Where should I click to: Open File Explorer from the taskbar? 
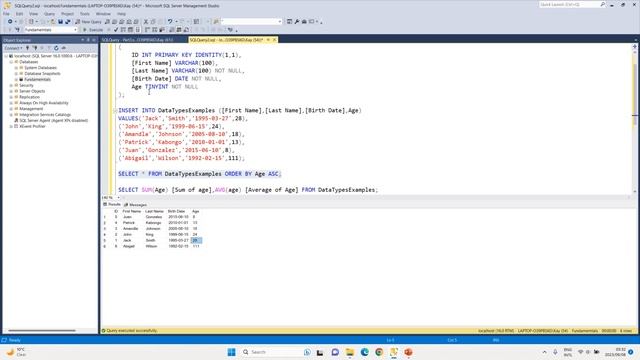pos(350,352)
